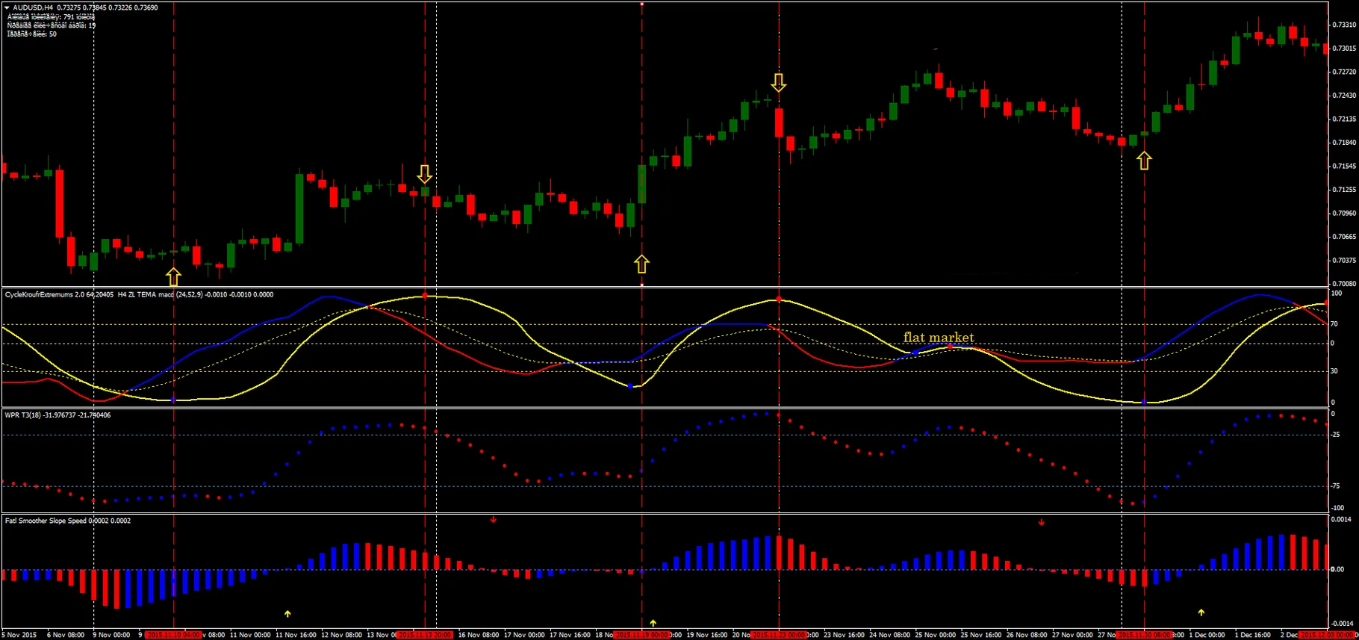The width and height of the screenshot is (1359, 640).
Task: Click up arrow below the 30 Nov candle
Action: tap(1144, 160)
